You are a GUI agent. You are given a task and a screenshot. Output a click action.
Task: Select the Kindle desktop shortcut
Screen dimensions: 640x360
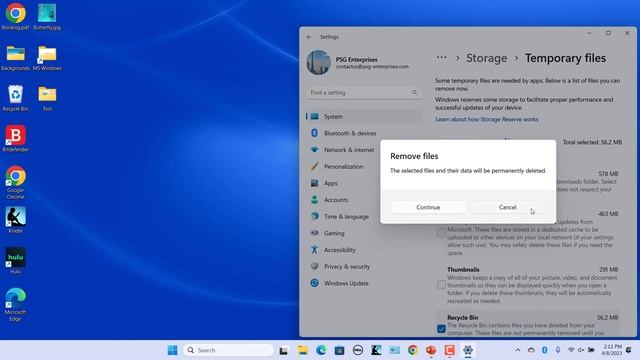16,220
